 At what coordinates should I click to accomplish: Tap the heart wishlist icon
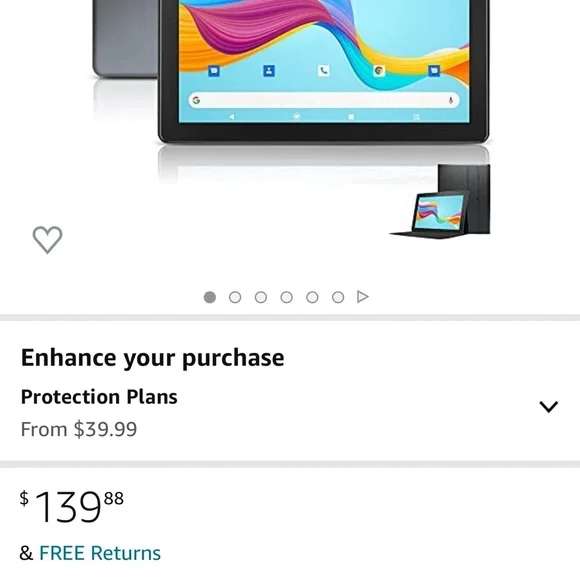coord(47,240)
